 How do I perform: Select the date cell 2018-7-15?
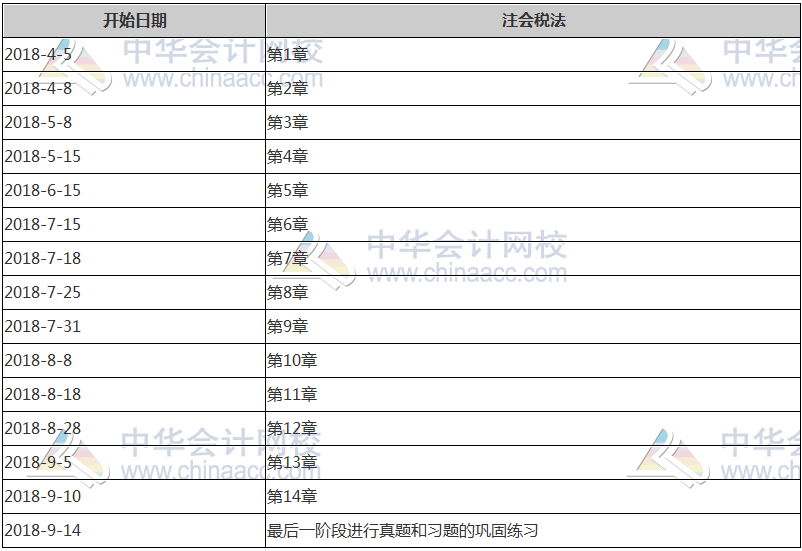pos(134,225)
